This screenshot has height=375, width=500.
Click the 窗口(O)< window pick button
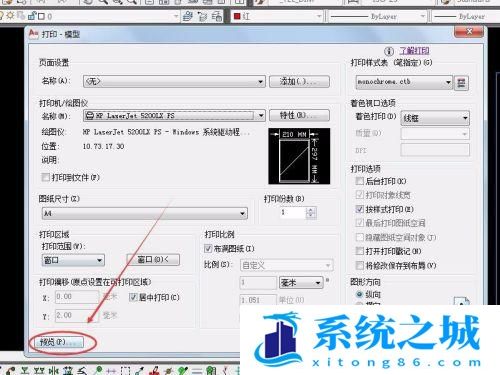(x=153, y=260)
